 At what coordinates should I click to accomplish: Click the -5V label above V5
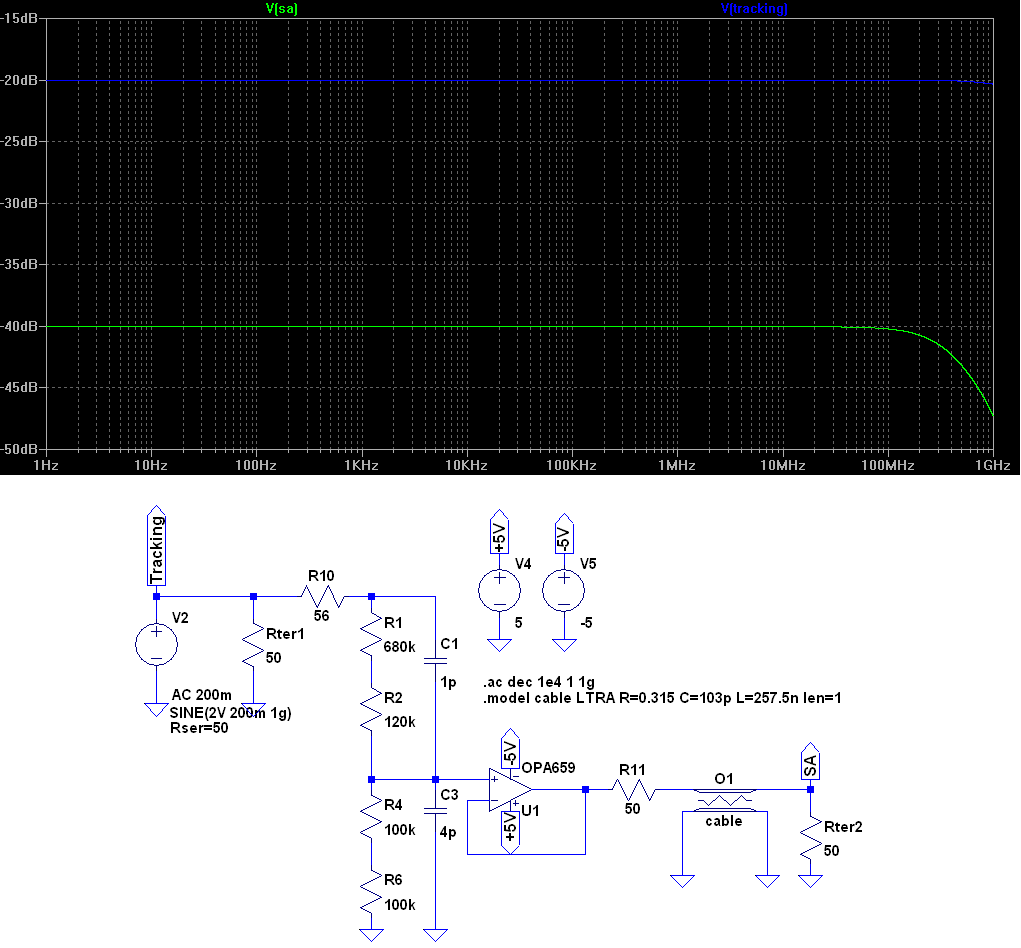click(564, 534)
